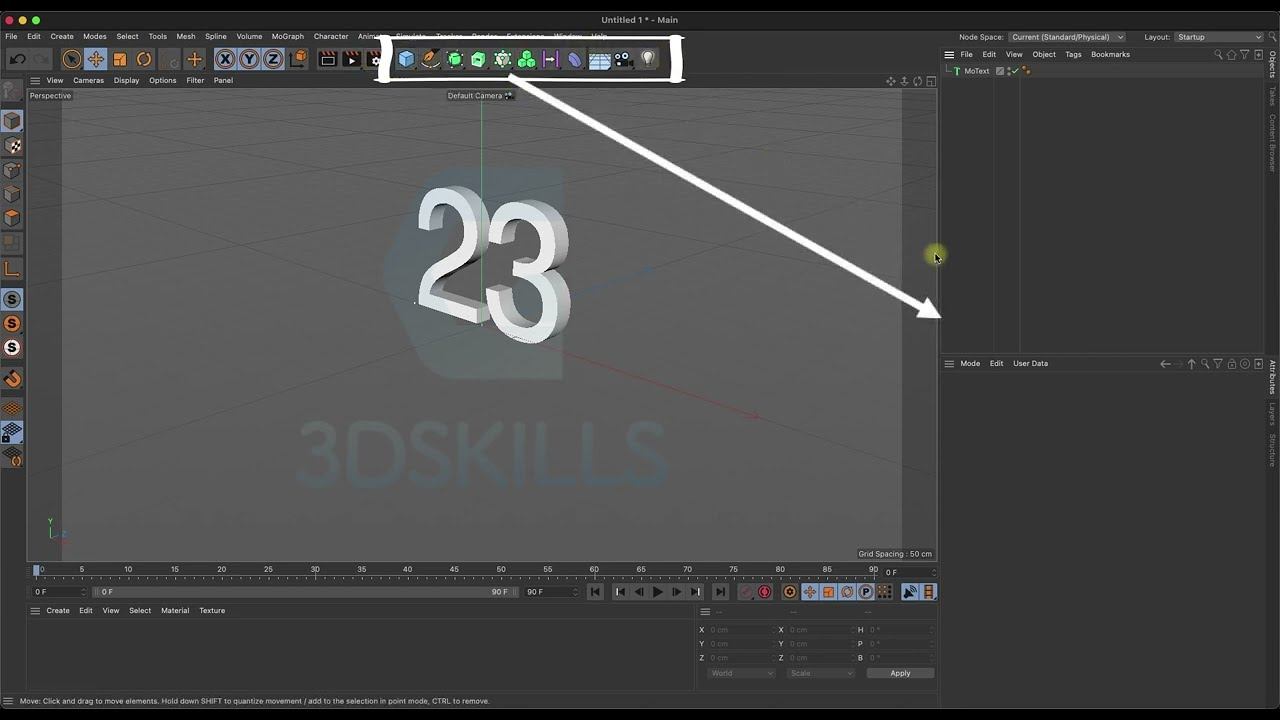This screenshot has height=720, width=1280.
Task: Switch to the Objects side tab
Action: click(x=1272, y=64)
